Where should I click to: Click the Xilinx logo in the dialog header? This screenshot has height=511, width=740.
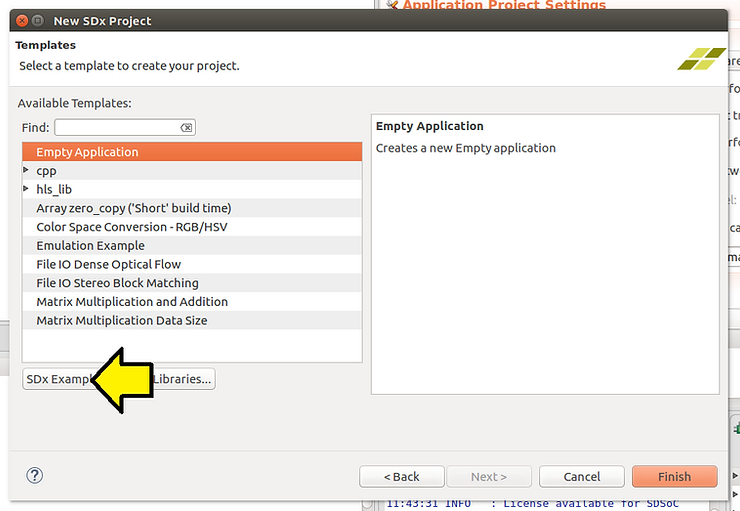[x=701, y=59]
